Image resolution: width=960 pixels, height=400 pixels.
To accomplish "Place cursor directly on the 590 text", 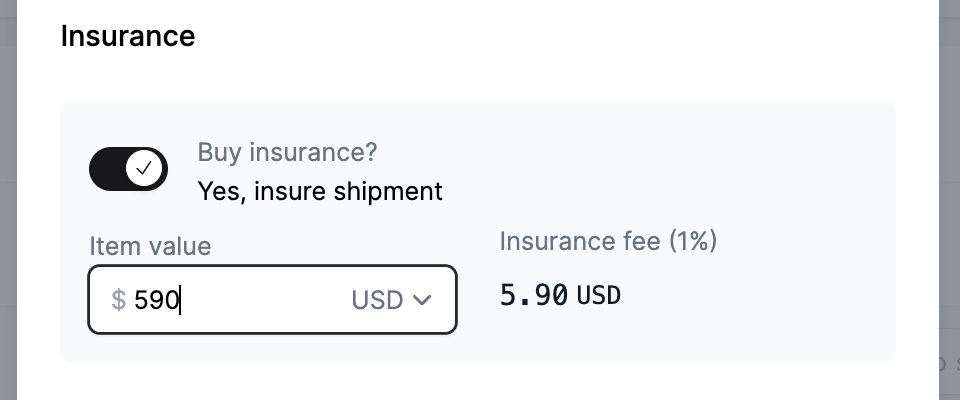I will pos(156,300).
